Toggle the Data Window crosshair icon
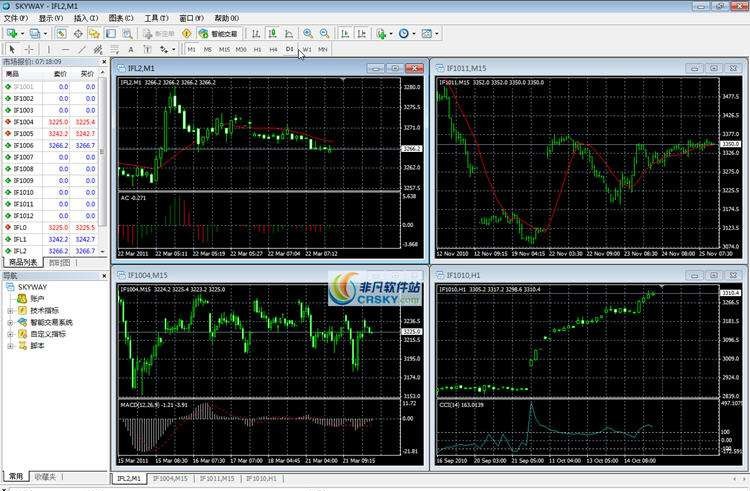750x491 pixels. (x=78, y=33)
